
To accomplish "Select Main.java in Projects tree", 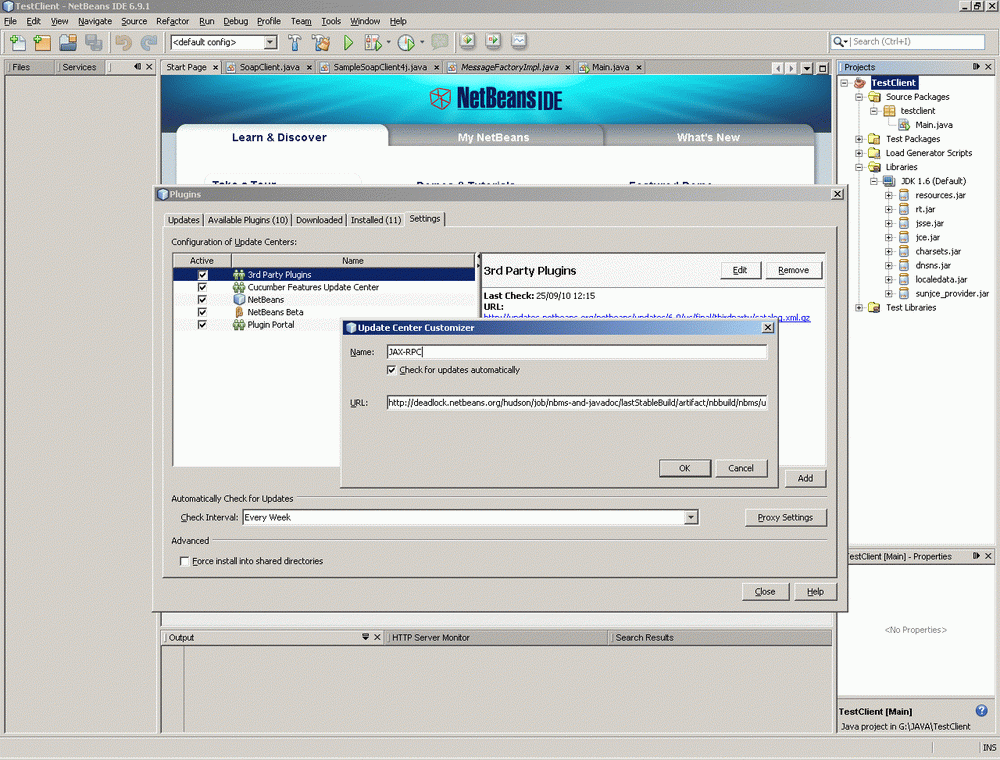I will pos(933,125).
